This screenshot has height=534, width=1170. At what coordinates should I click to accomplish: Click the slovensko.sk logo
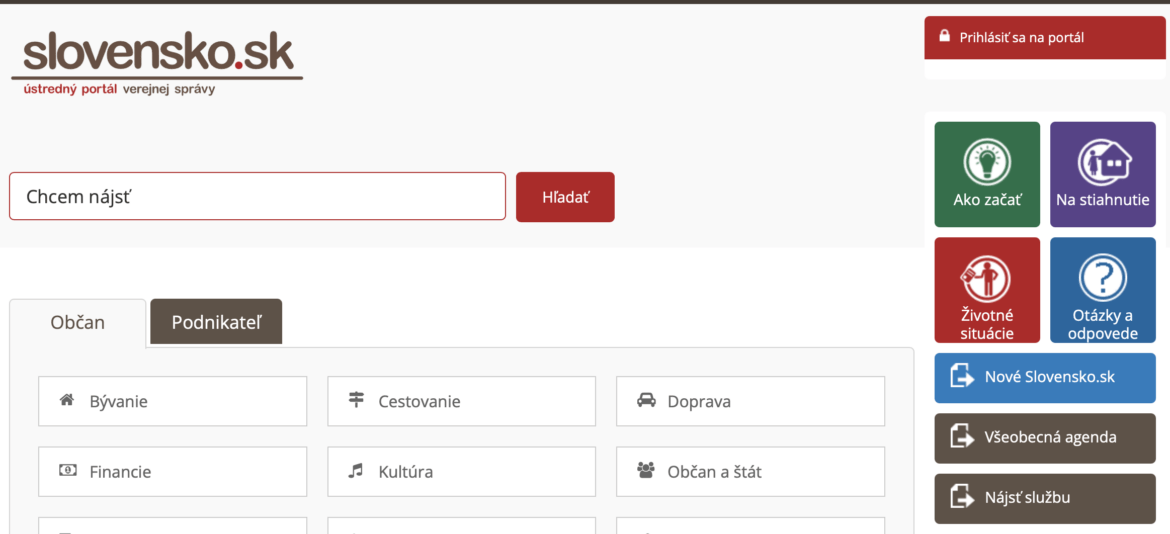coord(157,61)
